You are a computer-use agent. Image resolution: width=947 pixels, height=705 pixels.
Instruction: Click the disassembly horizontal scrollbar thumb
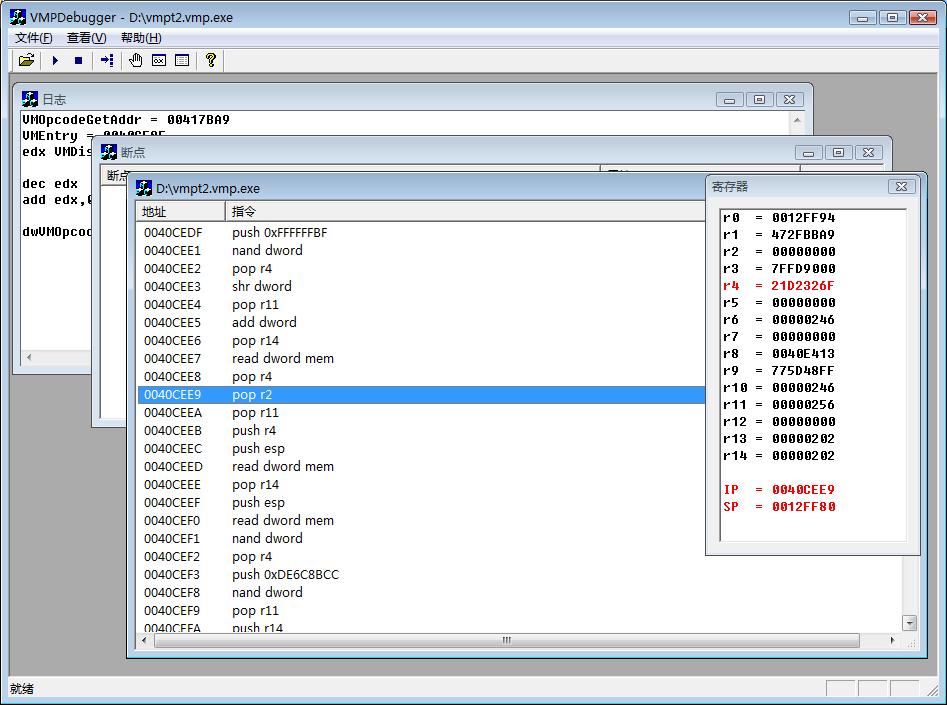click(x=507, y=640)
